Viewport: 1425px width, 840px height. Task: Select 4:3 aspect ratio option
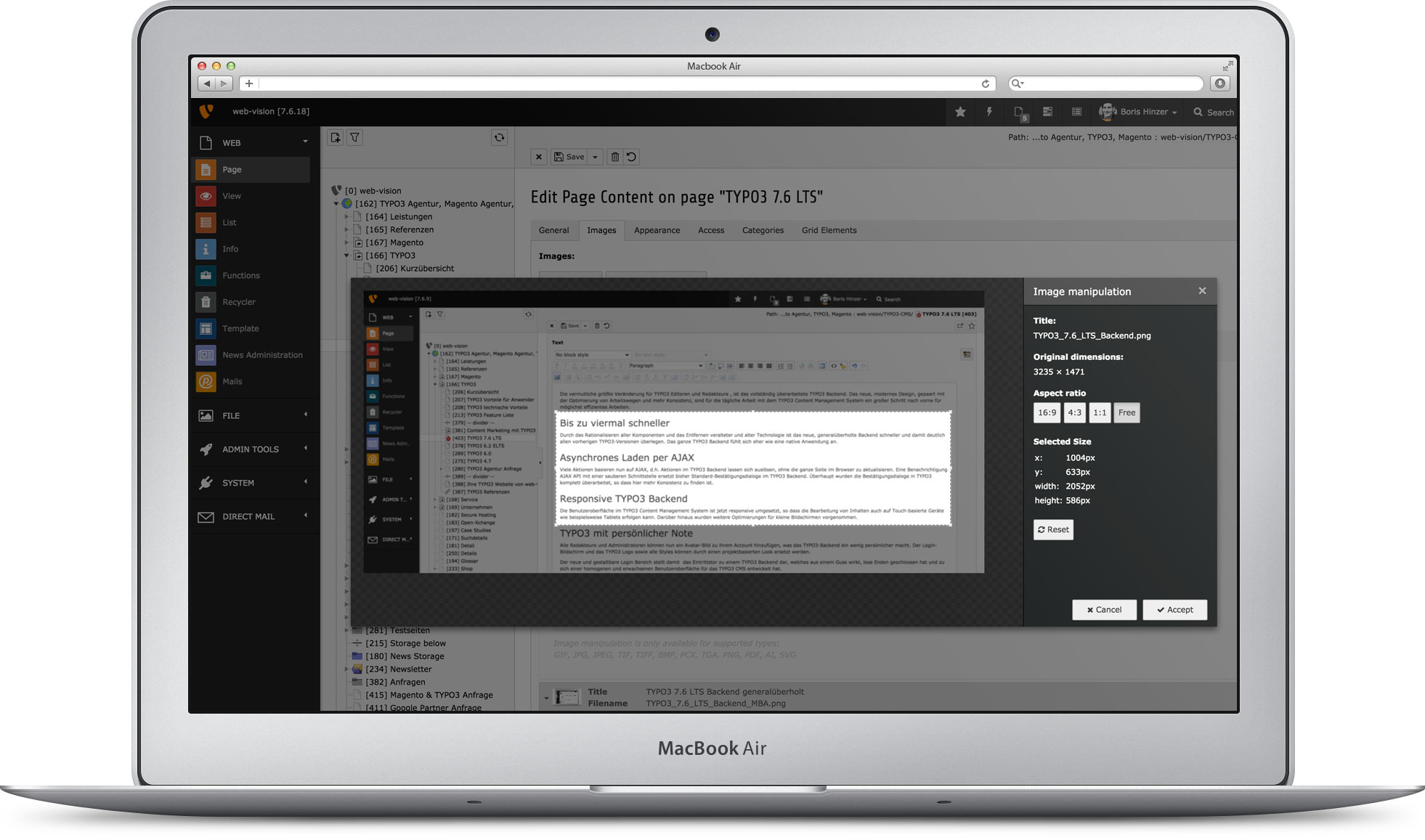point(1073,412)
